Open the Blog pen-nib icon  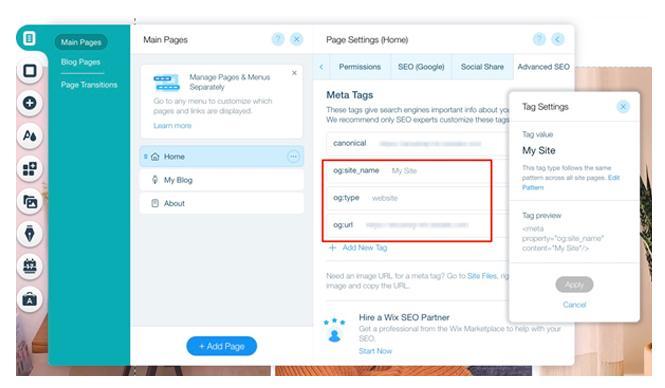[30, 234]
